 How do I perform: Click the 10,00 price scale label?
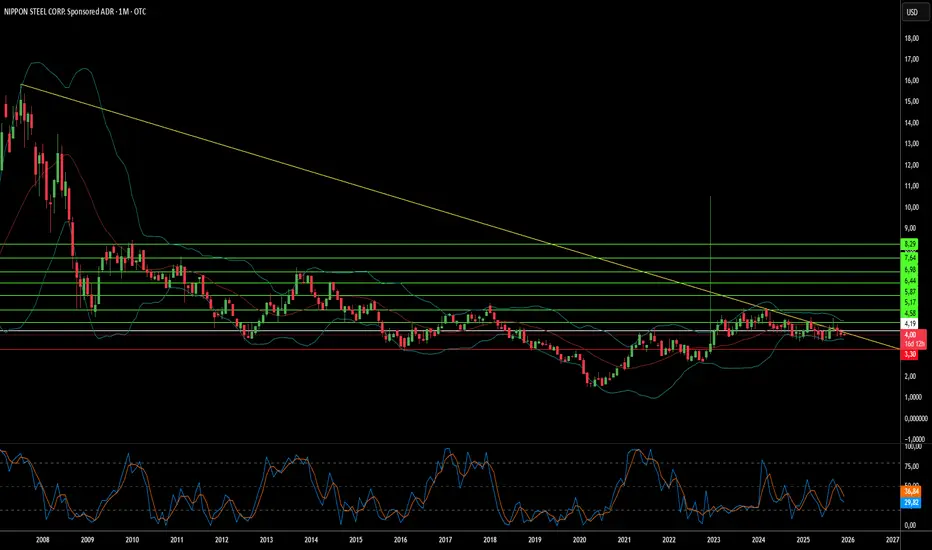(911, 208)
